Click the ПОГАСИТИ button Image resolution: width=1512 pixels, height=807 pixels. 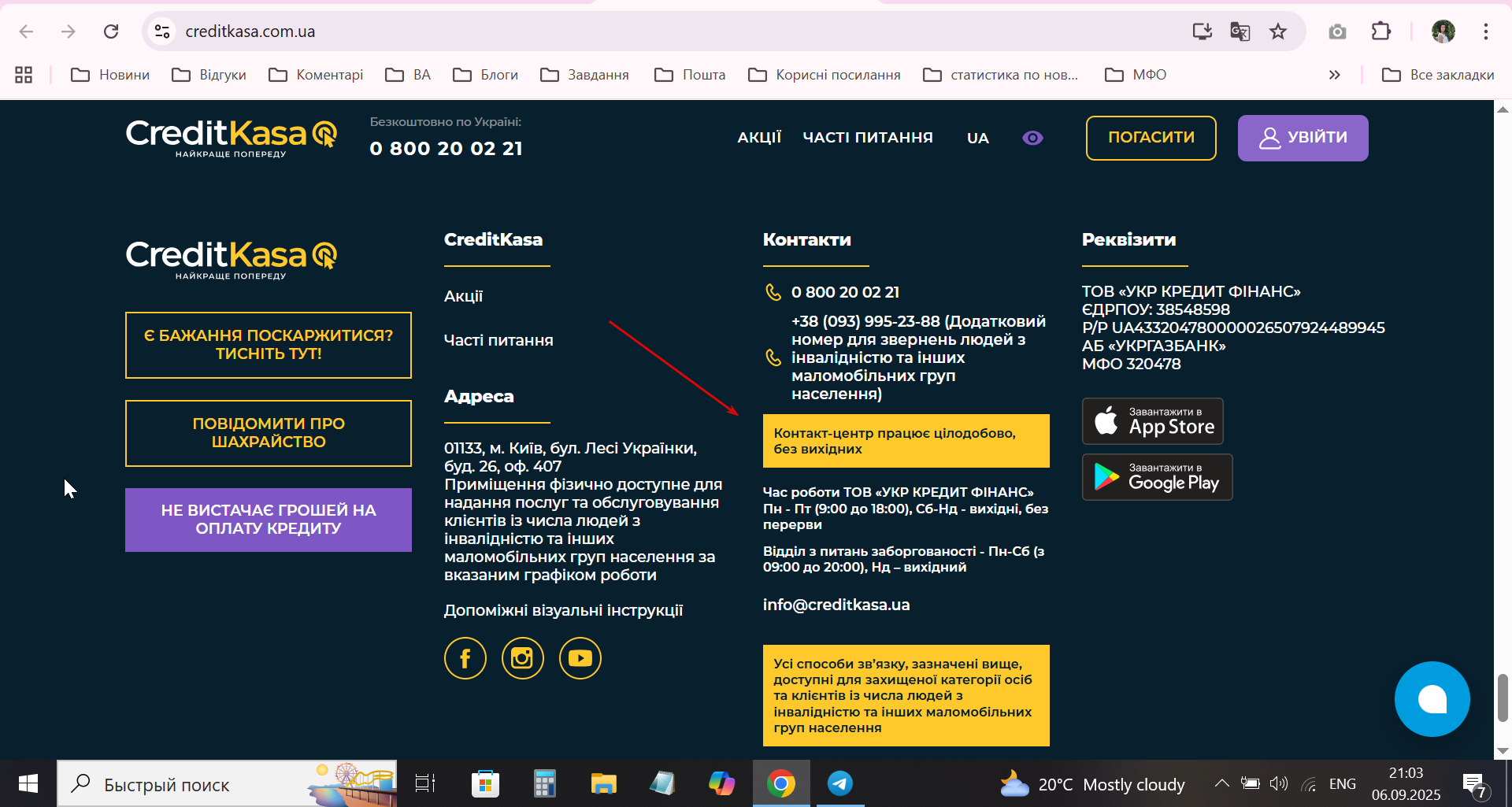(1151, 138)
